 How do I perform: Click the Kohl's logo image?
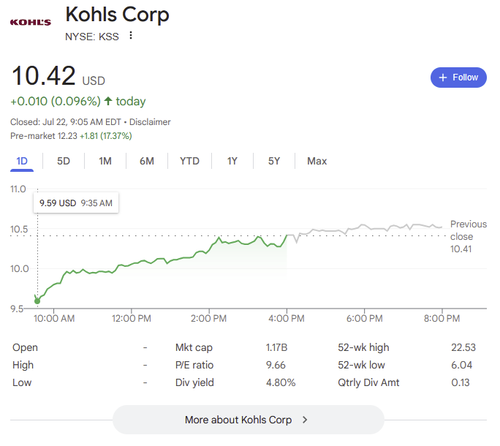[30, 22]
